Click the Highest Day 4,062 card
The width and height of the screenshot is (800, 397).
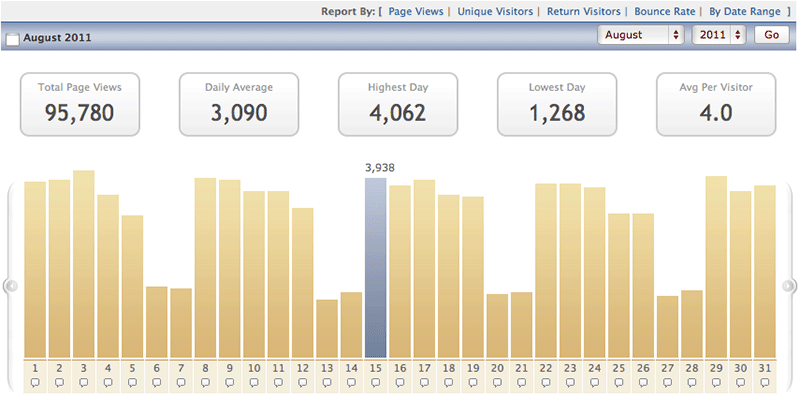point(398,105)
